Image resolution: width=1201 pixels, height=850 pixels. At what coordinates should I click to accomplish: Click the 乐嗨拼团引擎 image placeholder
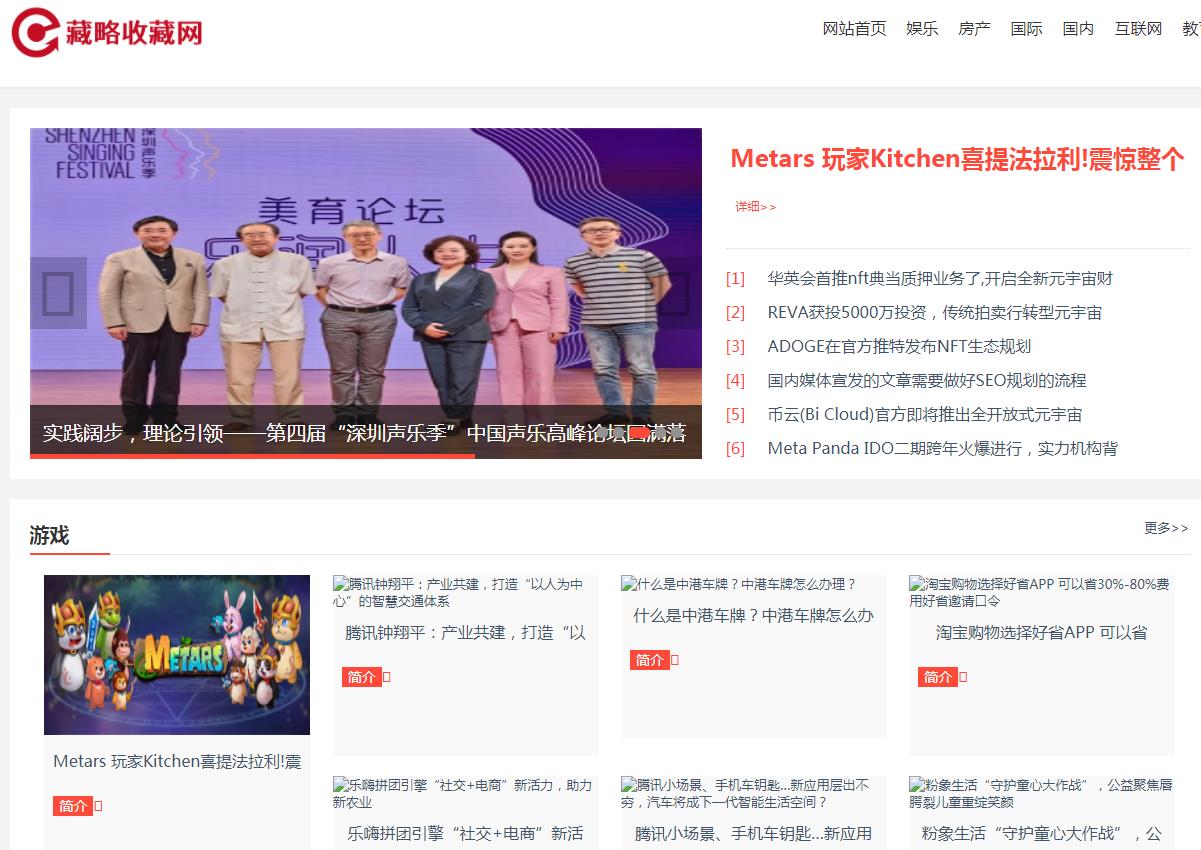[465, 794]
